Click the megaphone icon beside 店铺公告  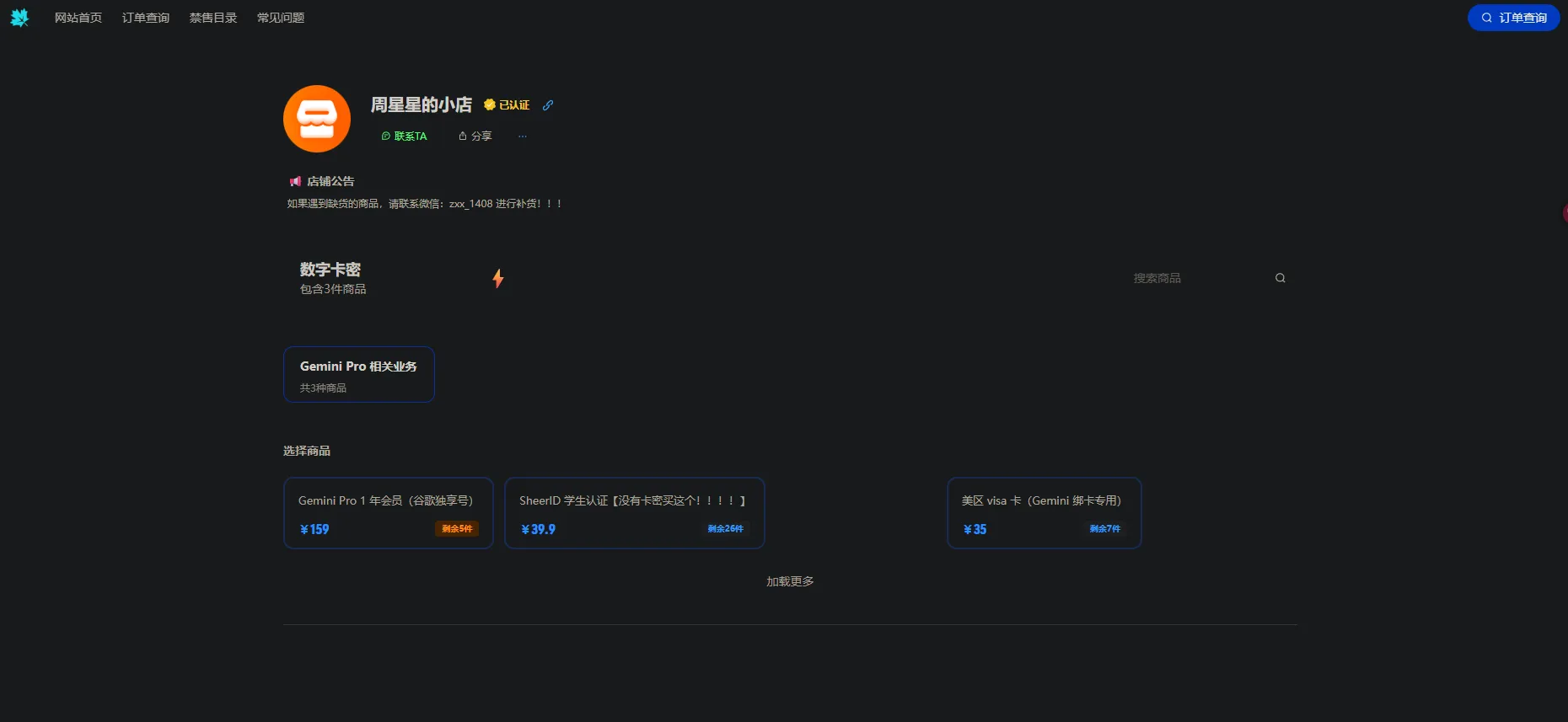click(295, 181)
